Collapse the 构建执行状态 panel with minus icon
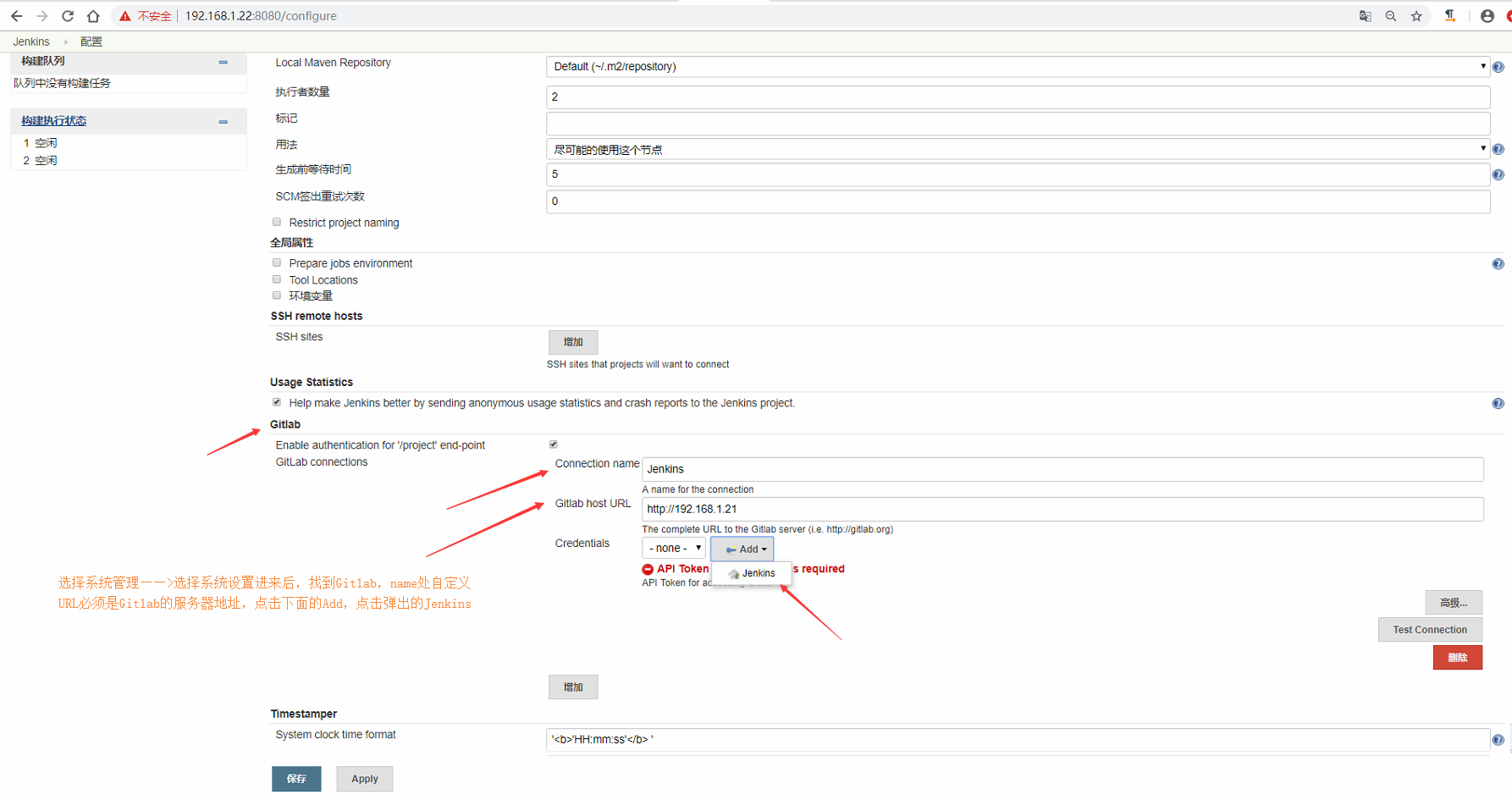The width and height of the screenshot is (1512, 795). tap(223, 122)
